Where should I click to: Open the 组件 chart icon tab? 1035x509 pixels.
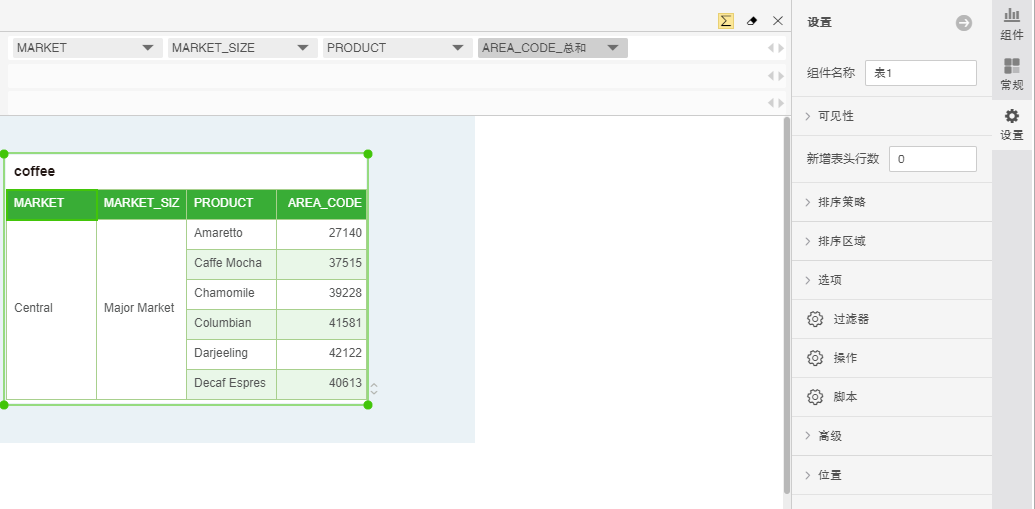coord(1012,23)
